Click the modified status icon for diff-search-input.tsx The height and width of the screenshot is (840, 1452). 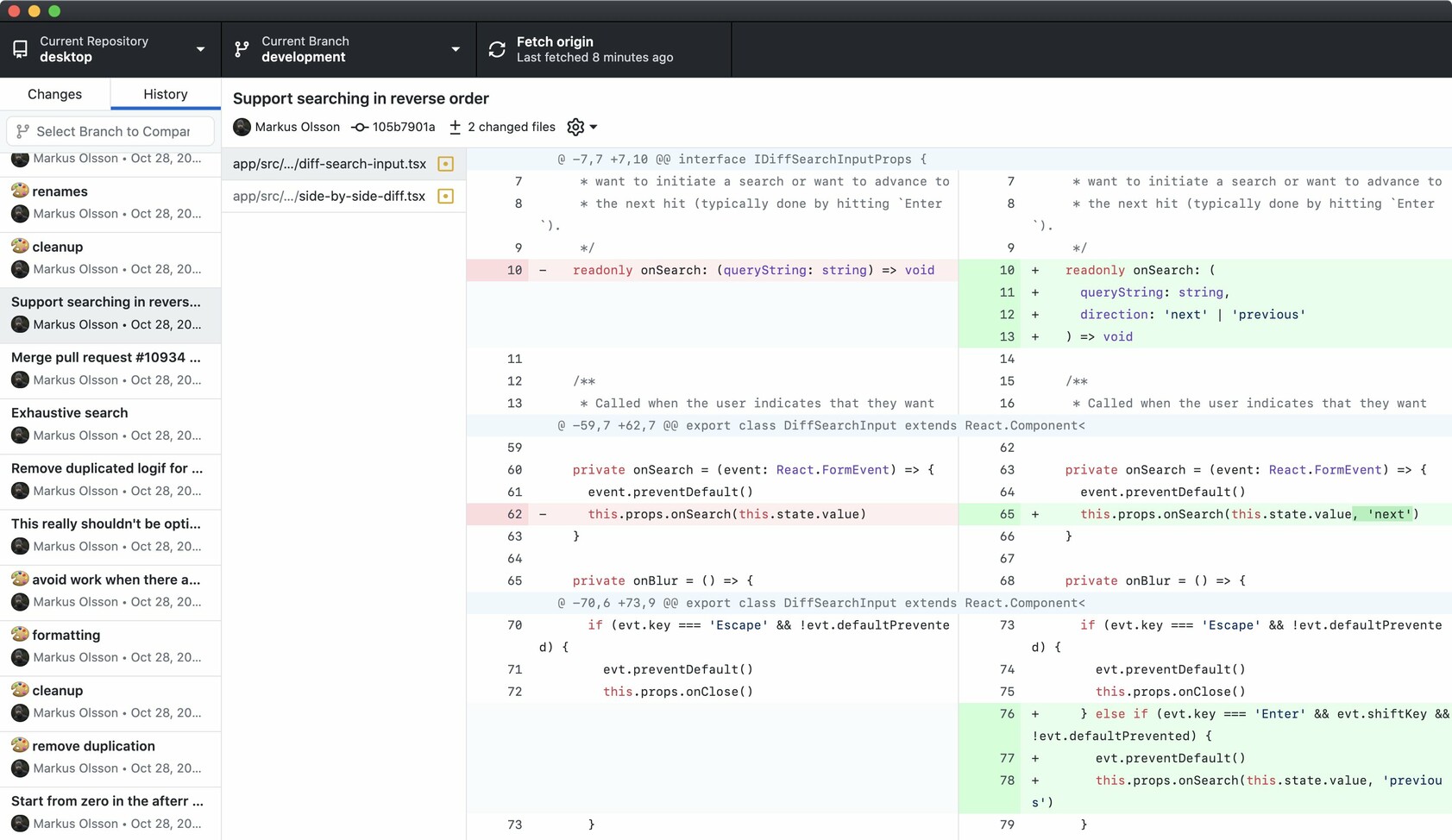click(445, 164)
